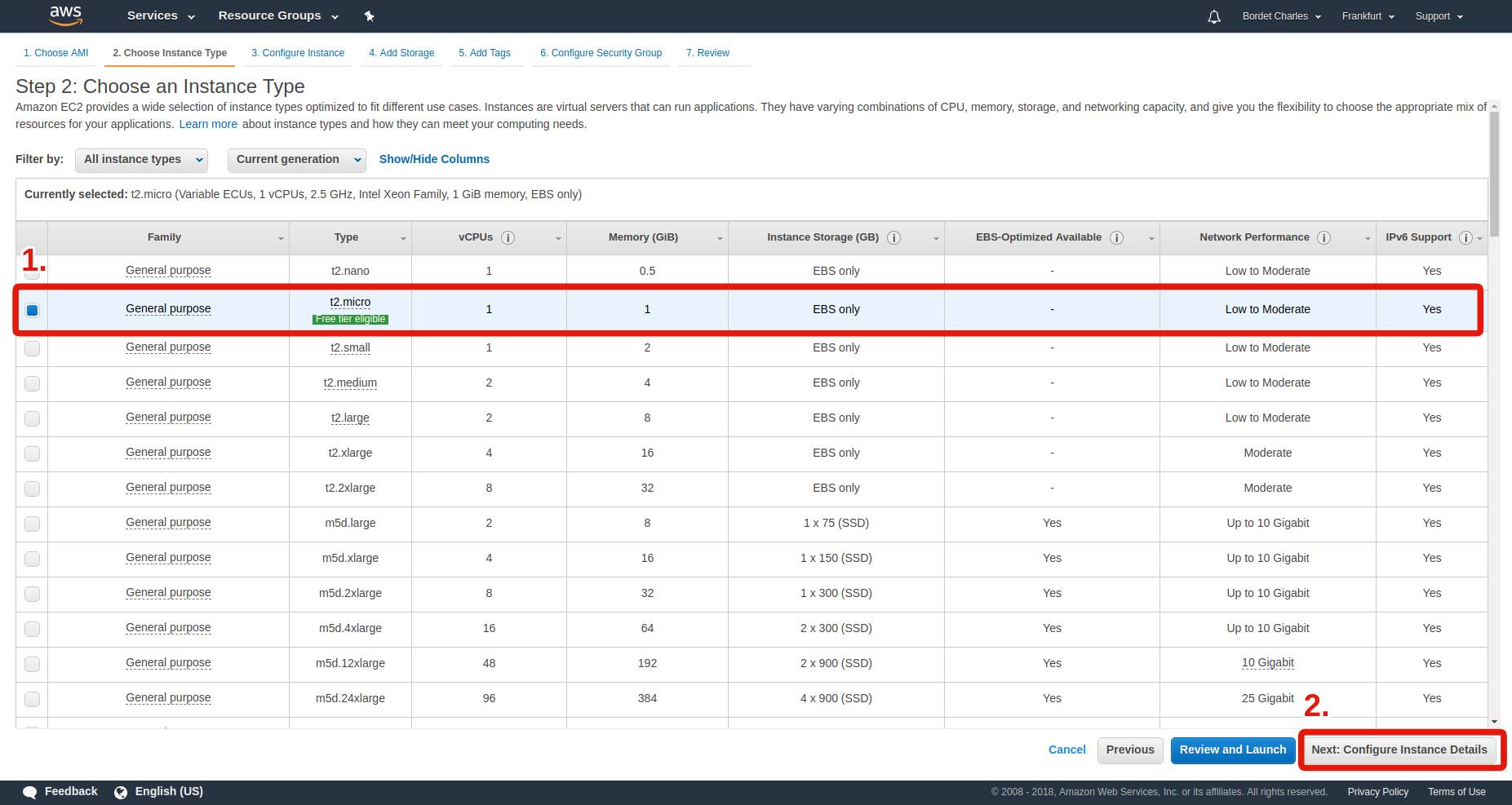The height and width of the screenshot is (805, 1512).
Task: Click the globe language icon
Action: tap(121, 792)
